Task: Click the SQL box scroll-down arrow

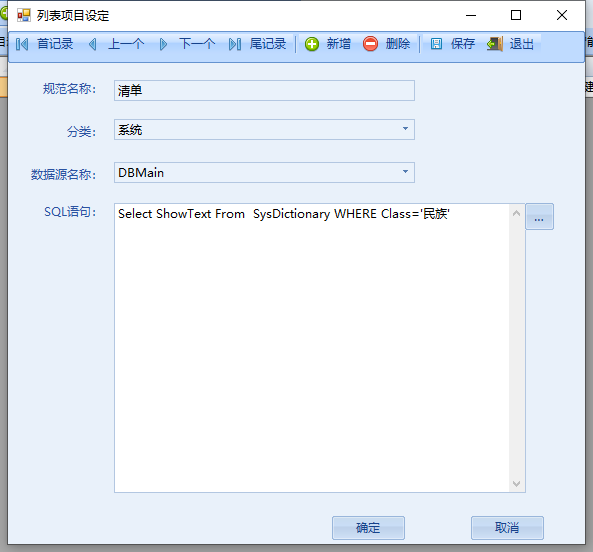Action: click(x=517, y=484)
